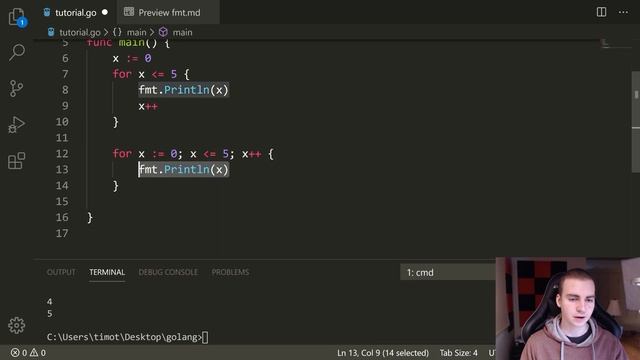Open the terminal selector dropdown showing 1: cmd
The height and width of the screenshot is (360, 640).
point(448,272)
